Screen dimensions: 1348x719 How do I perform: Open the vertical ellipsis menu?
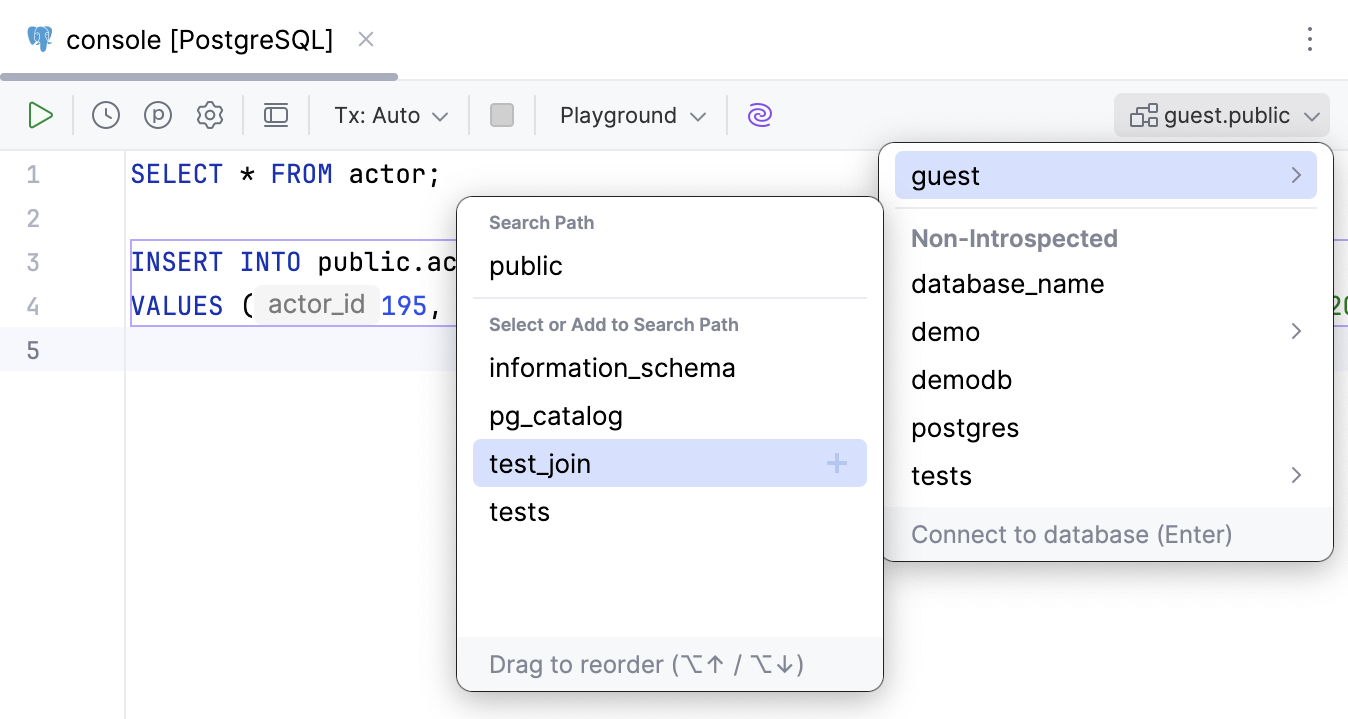1310,39
